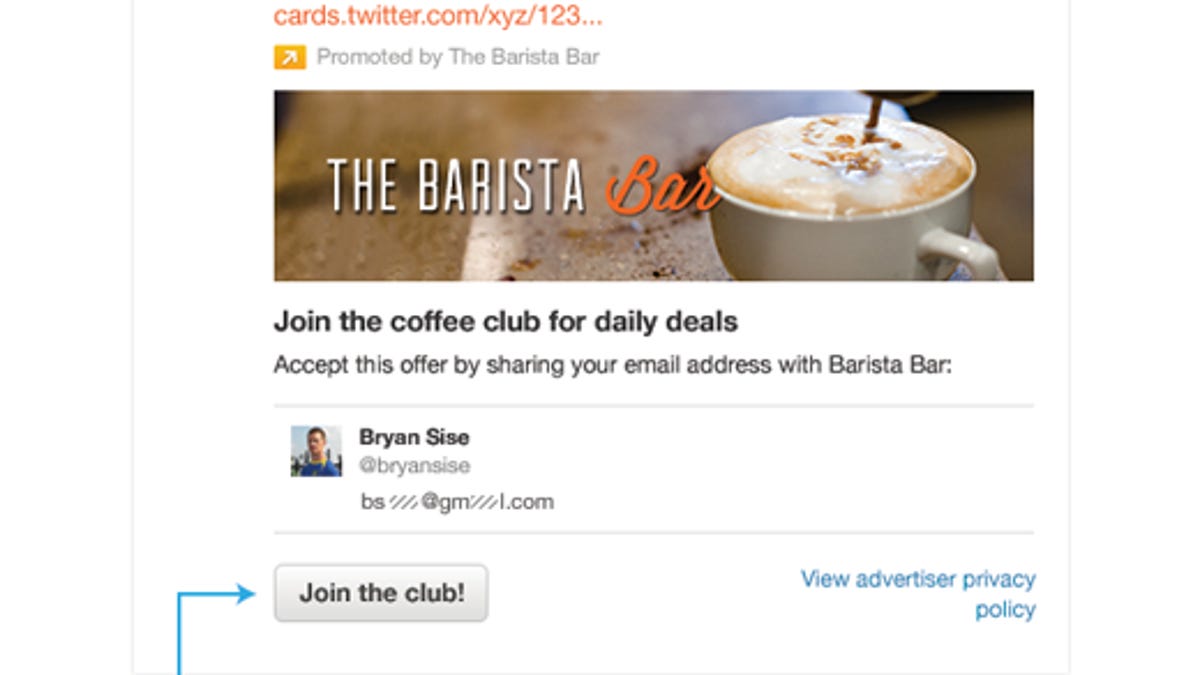Open the @bryansise handle
Image resolution: width=1200 pixels, height=675 pixels.
(x=414, y=466)
